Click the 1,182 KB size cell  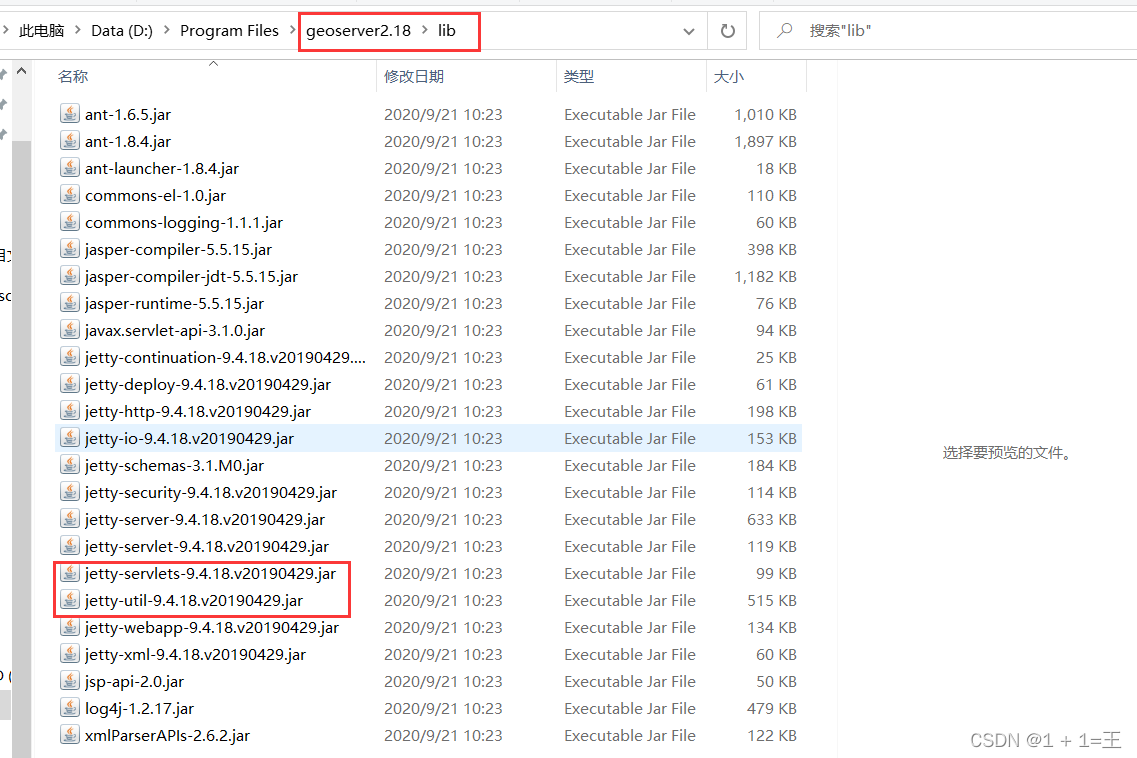(765, 276)
